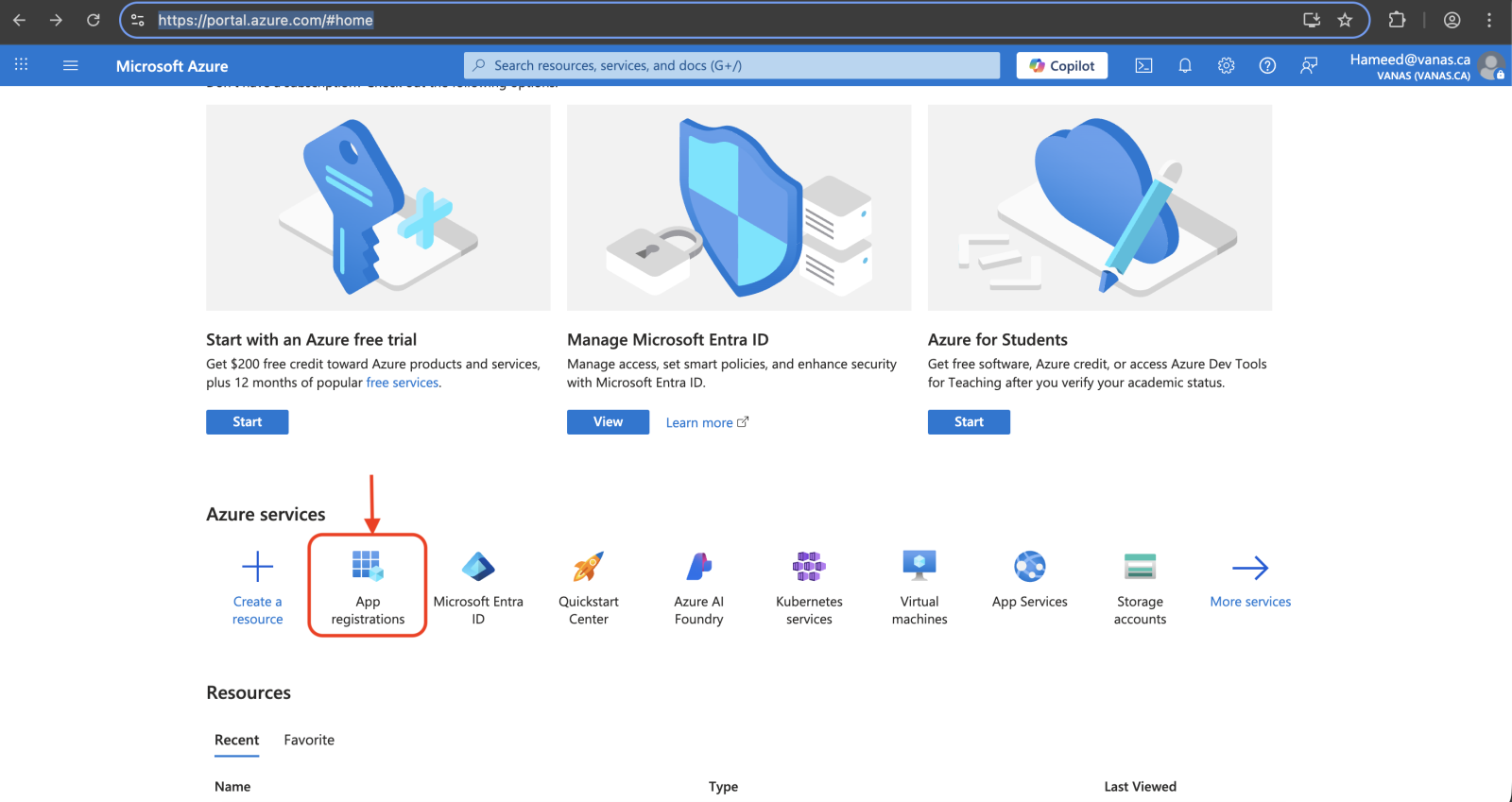
Task: Click the Copilot button
Action: click(x=1062, y=65)
